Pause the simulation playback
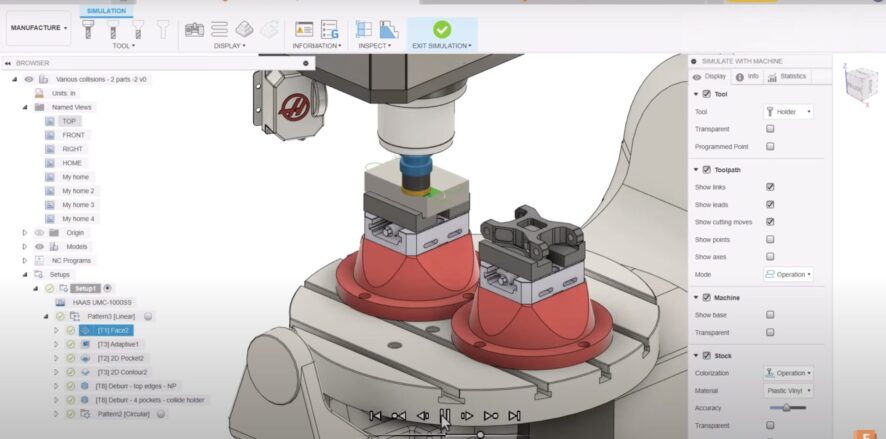Image resolution: width=886 pixels, height=439 pixels. (445, 416)
